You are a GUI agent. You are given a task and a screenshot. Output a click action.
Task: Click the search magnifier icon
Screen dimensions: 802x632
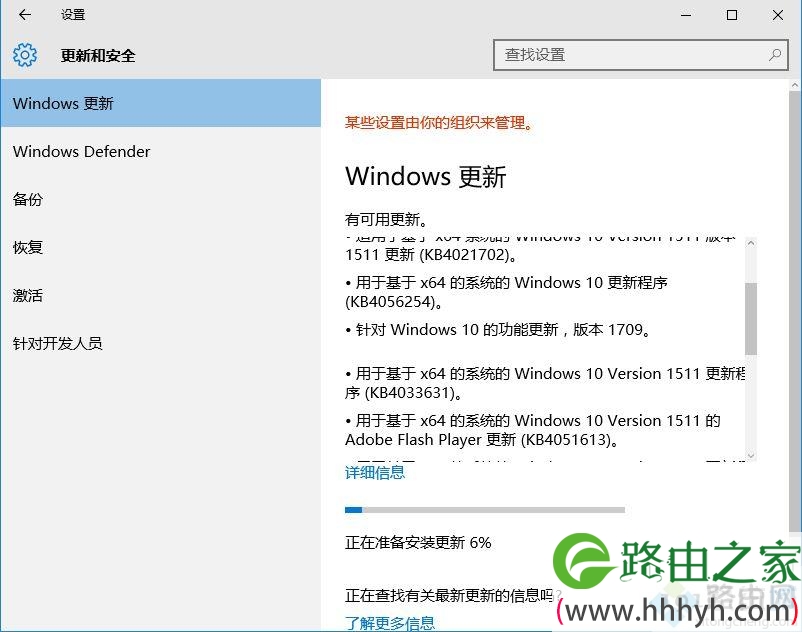(x=775, y=55)
